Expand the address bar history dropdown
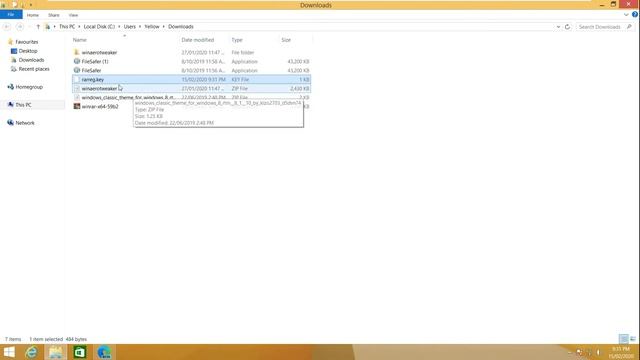The image size is (640, 360). click(558, 27)
